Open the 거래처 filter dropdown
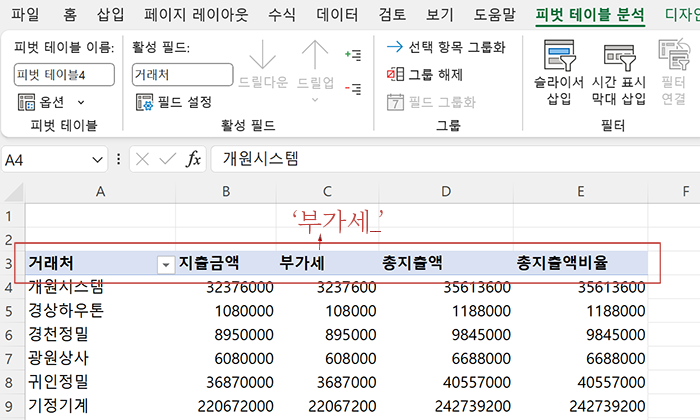The width and height of the screenshot is (700, 420). point(166,265)
